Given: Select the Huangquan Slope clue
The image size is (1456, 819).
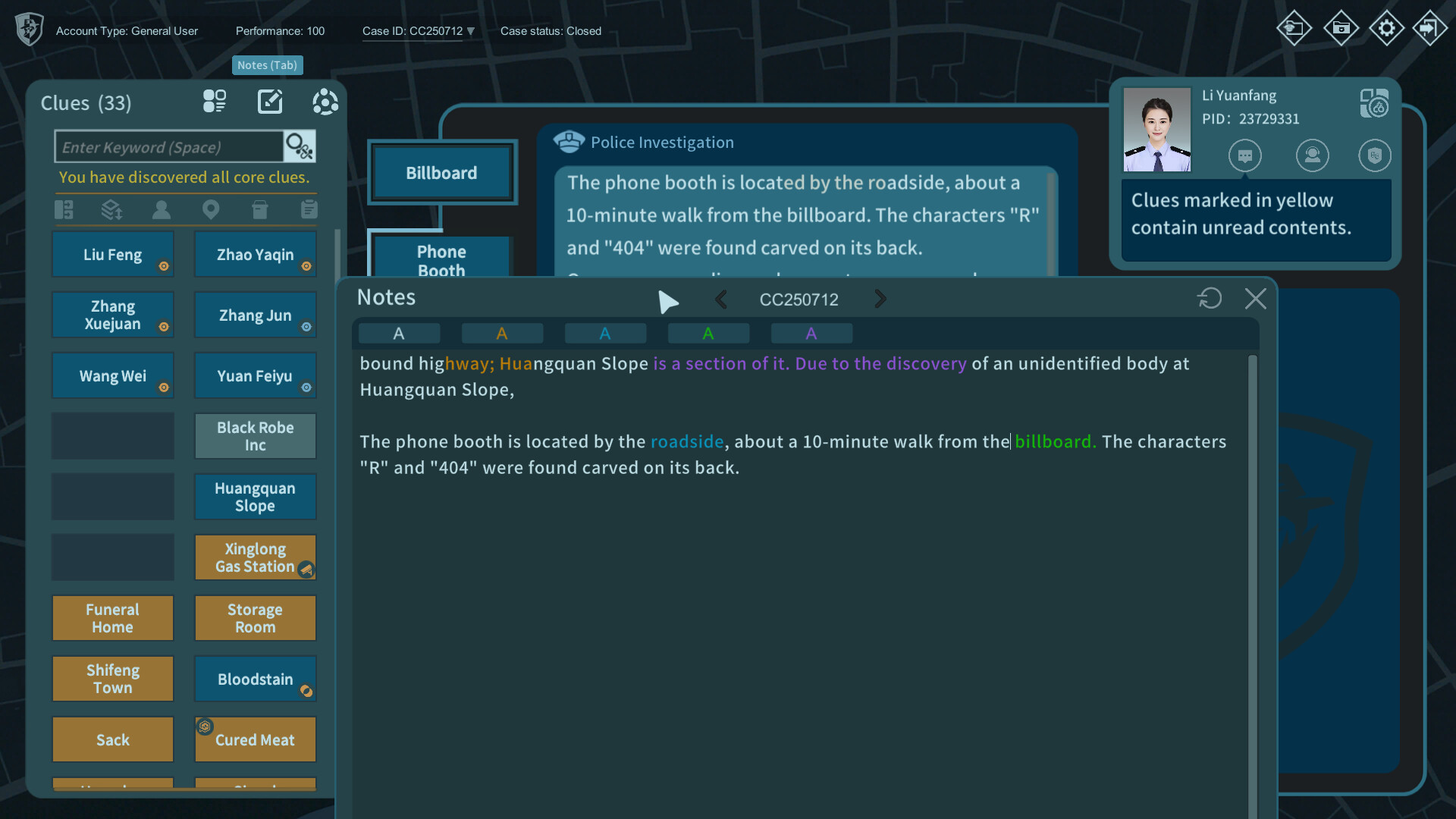Looking at the screenshot, I should 255,497.
